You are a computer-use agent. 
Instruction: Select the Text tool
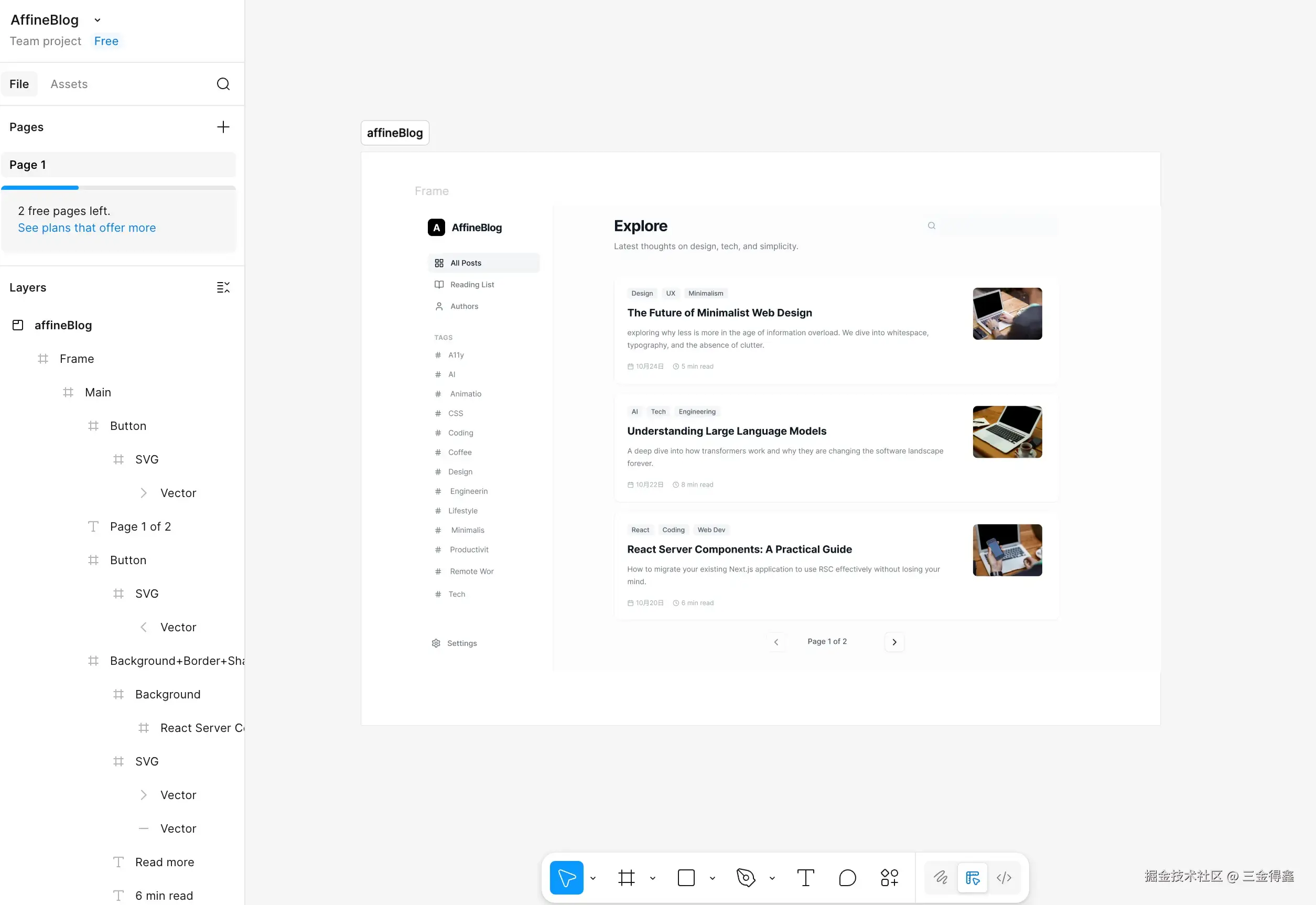tap(805, 877)
